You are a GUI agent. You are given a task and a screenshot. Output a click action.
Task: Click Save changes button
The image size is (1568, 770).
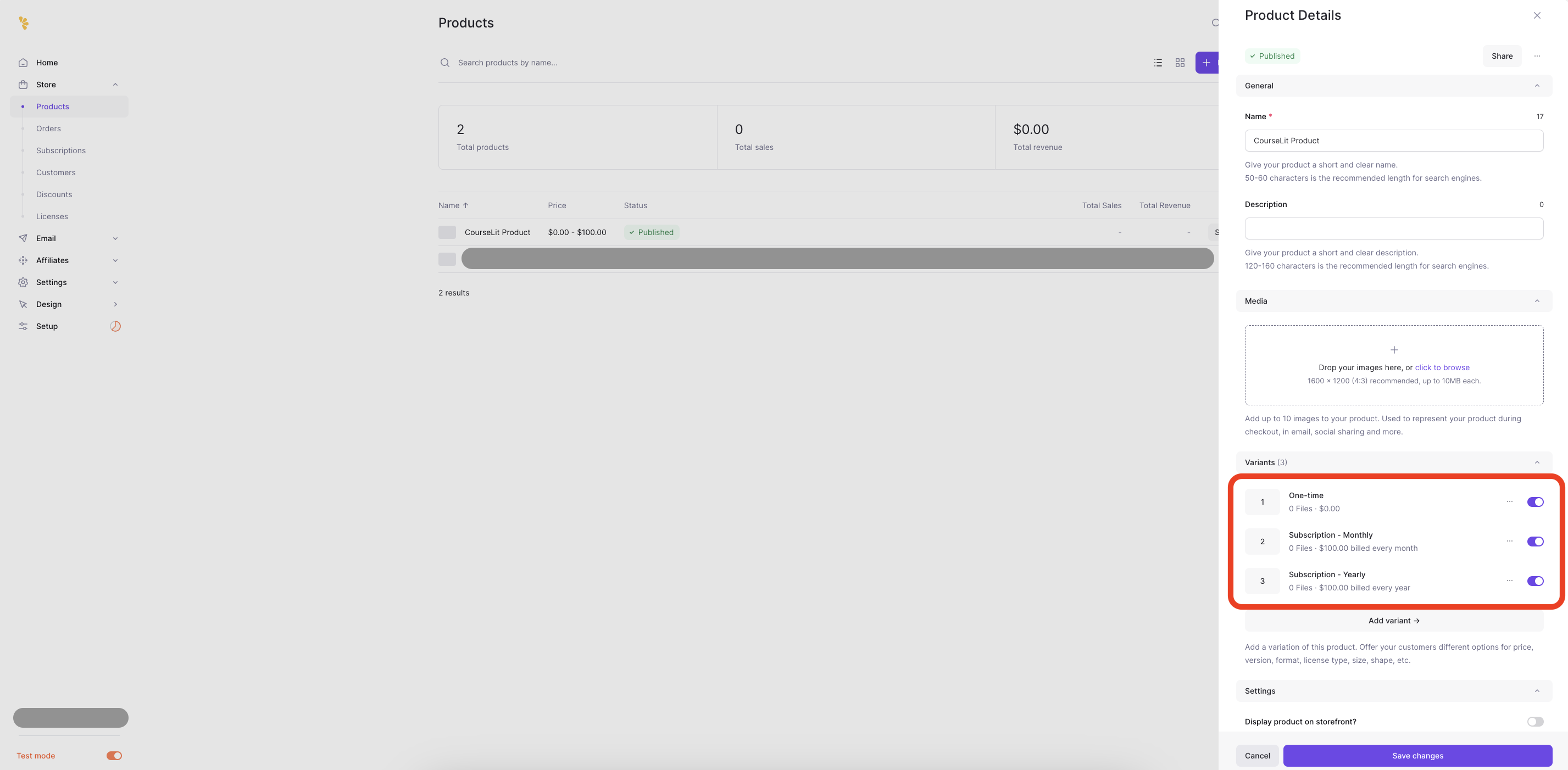coord(1417,755)
